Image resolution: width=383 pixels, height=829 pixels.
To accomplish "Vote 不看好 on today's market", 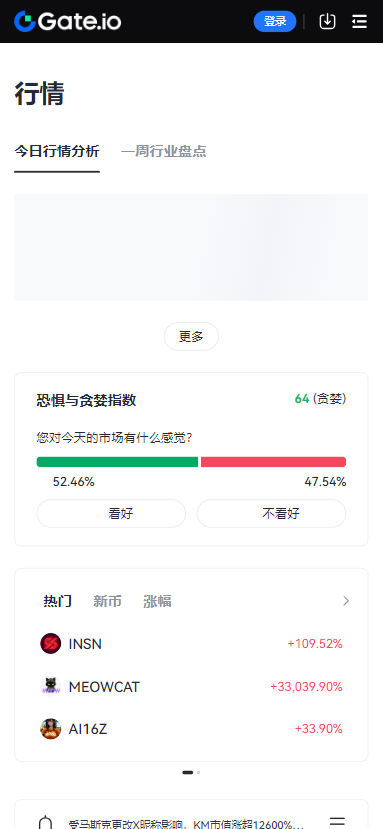I will [x=271, y=513].
